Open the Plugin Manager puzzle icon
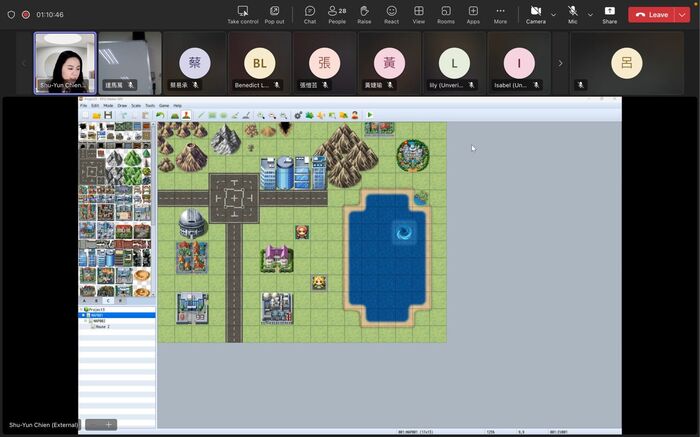The width and height of the screenshot is (700, 437). [x=309, y=115]
